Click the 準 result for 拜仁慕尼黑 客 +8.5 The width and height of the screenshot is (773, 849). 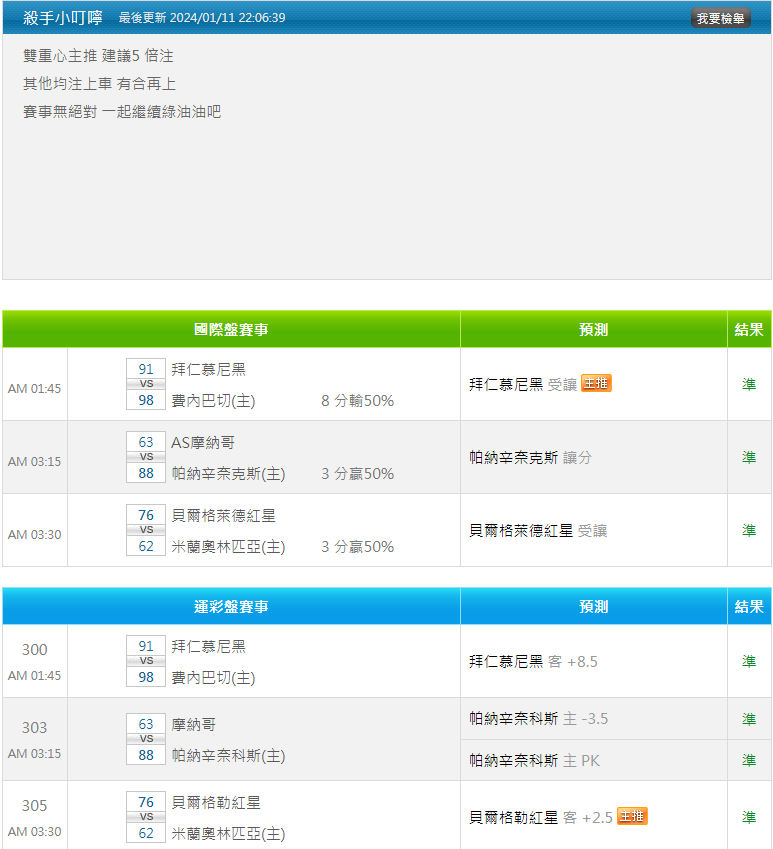(749, 662)
